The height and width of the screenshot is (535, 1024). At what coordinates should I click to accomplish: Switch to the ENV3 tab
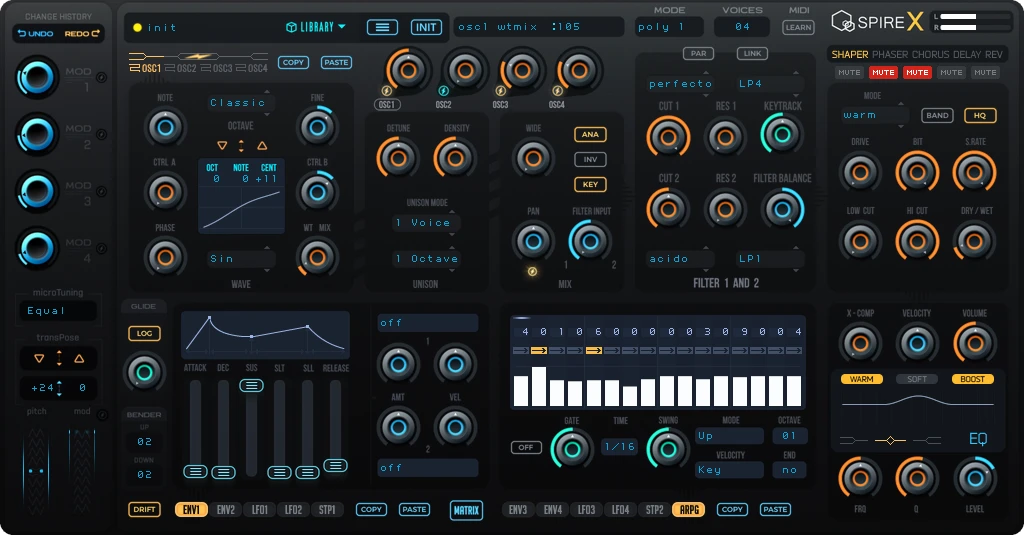pyautogui.click(x=518, y=510)
